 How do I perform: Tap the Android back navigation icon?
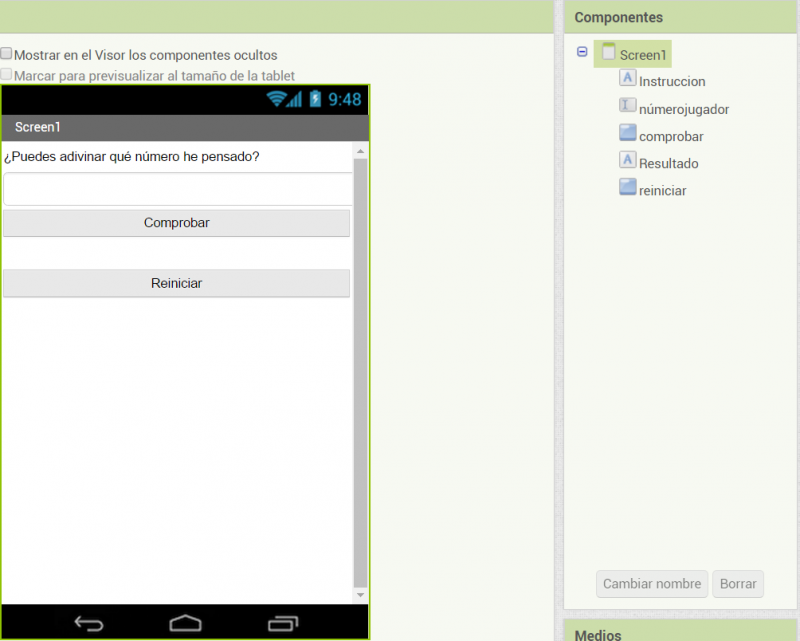coord(89,621)
